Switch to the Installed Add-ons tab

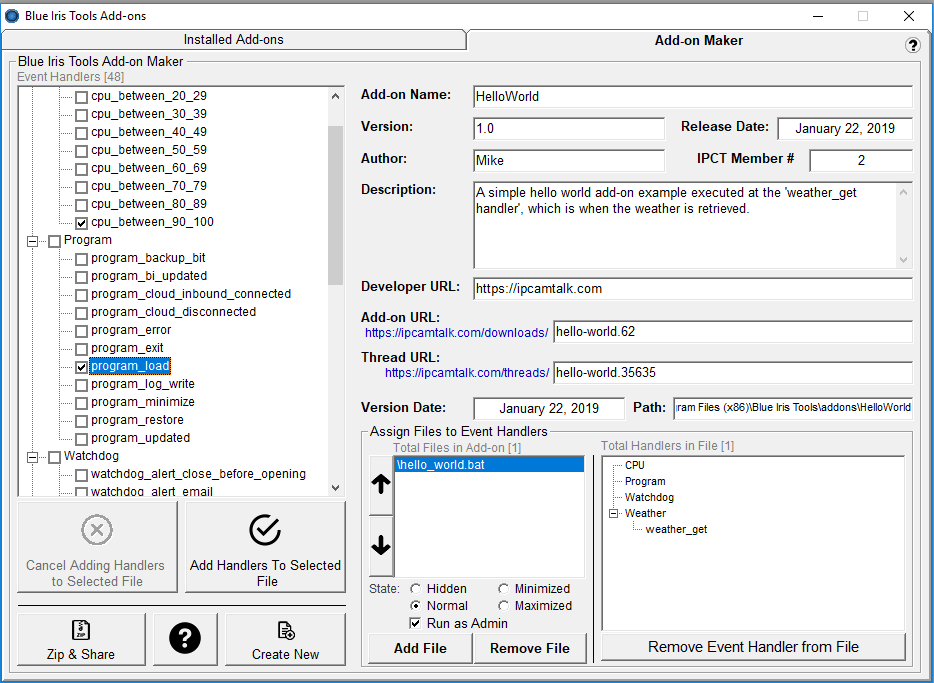click(233, 40)
